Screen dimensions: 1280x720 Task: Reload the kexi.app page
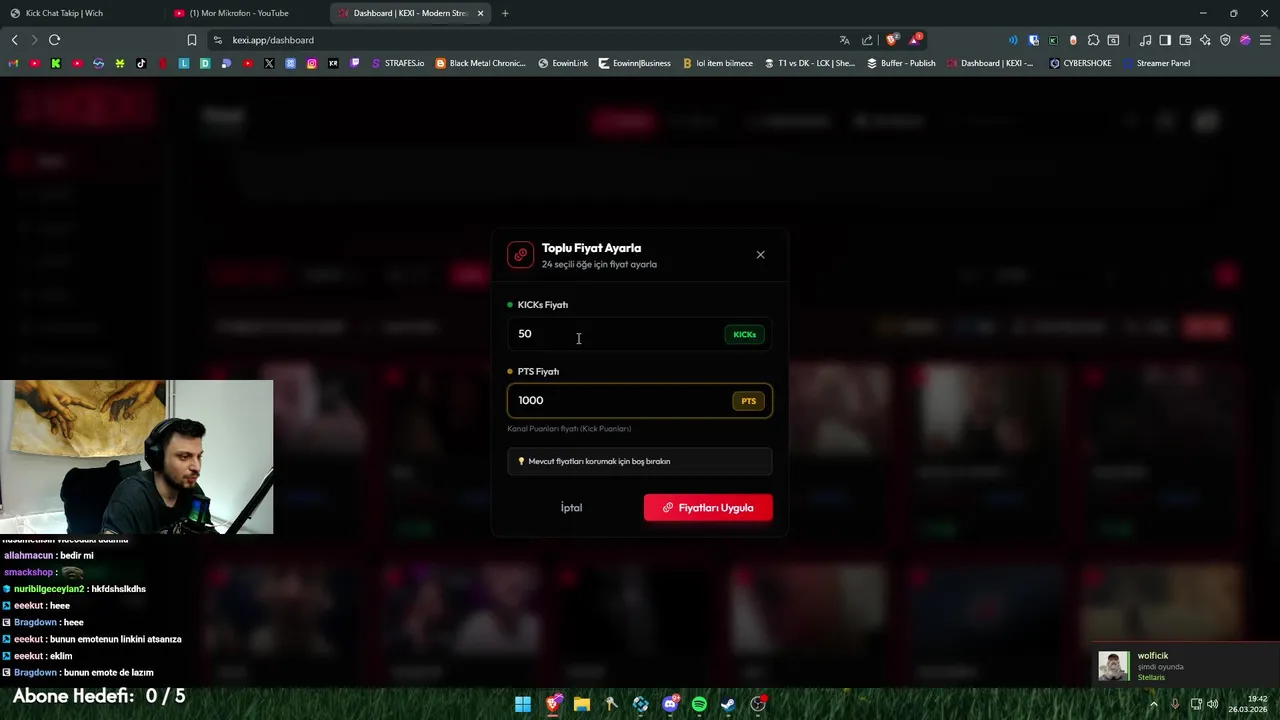click(54, 40)
